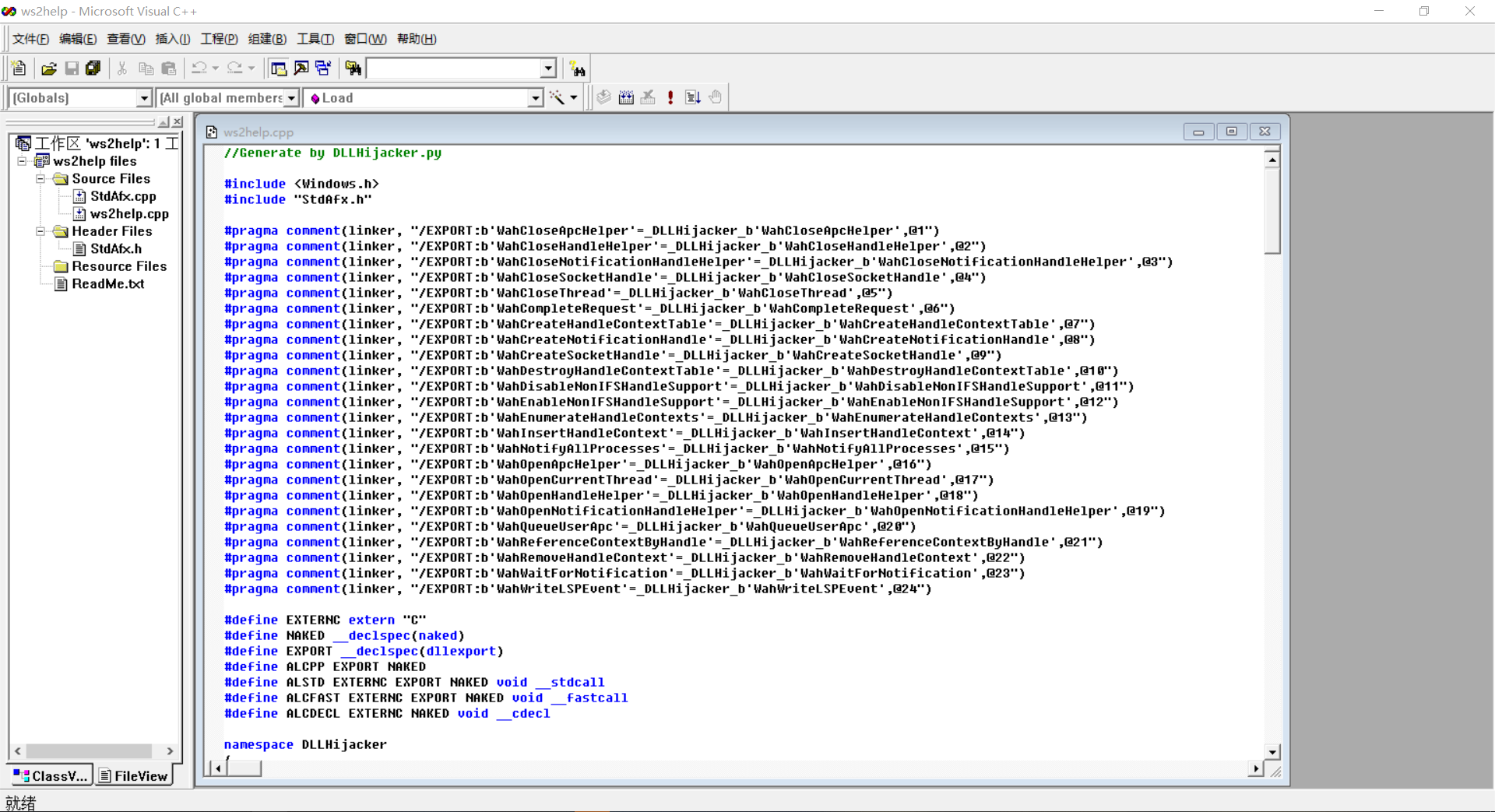Open the 窗口(W) menu

point(365,39)
